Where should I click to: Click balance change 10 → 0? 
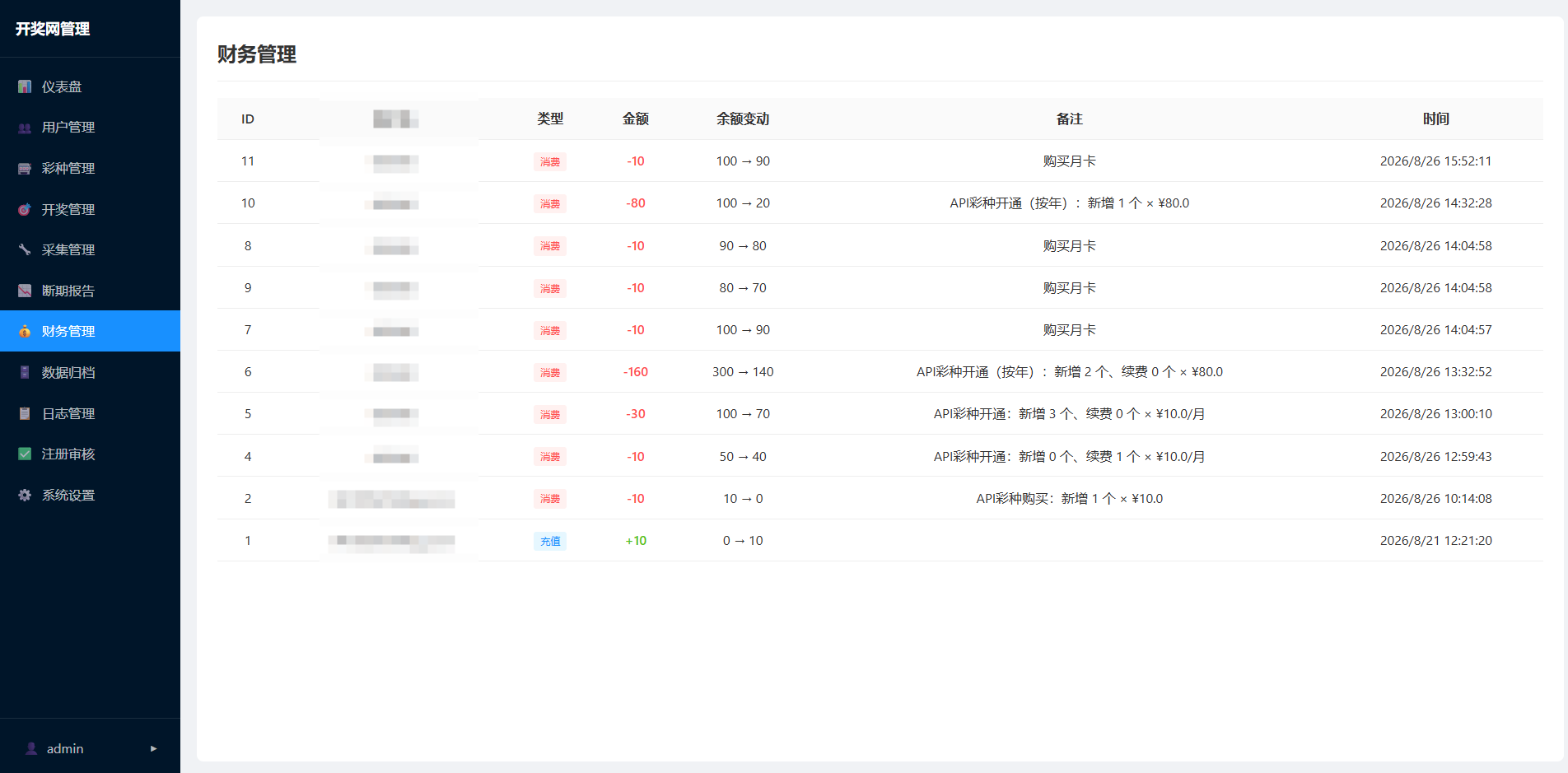point(743,499)
